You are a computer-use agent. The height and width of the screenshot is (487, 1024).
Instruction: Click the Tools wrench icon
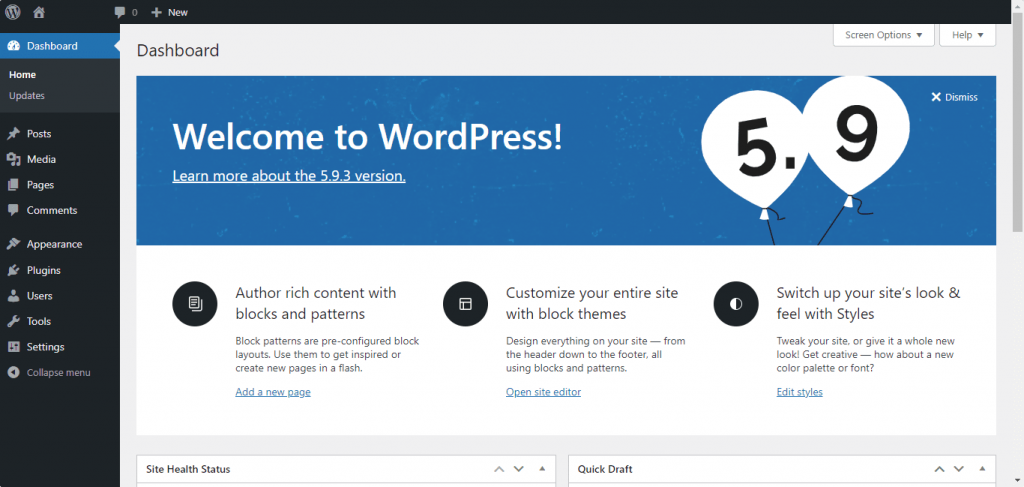point(13,321)
